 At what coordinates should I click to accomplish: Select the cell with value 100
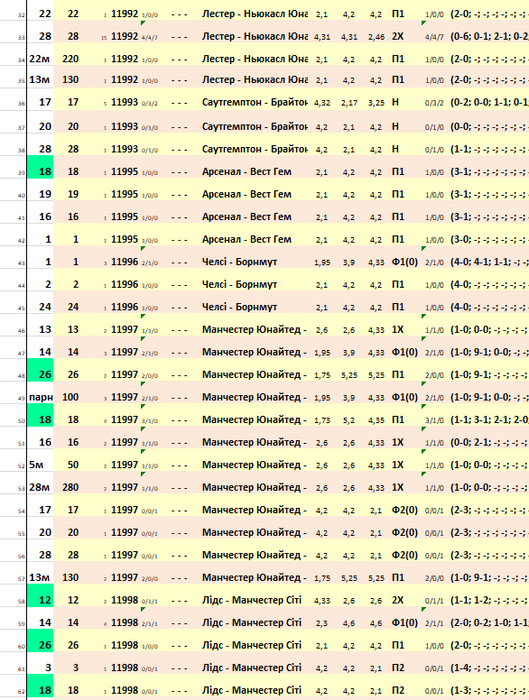click(x=71, y=397)
